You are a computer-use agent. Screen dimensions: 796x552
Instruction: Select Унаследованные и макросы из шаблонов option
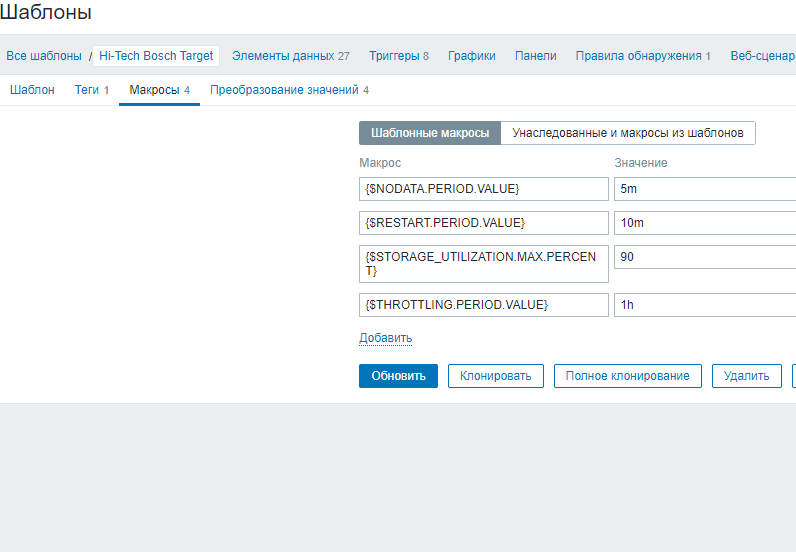627,133
